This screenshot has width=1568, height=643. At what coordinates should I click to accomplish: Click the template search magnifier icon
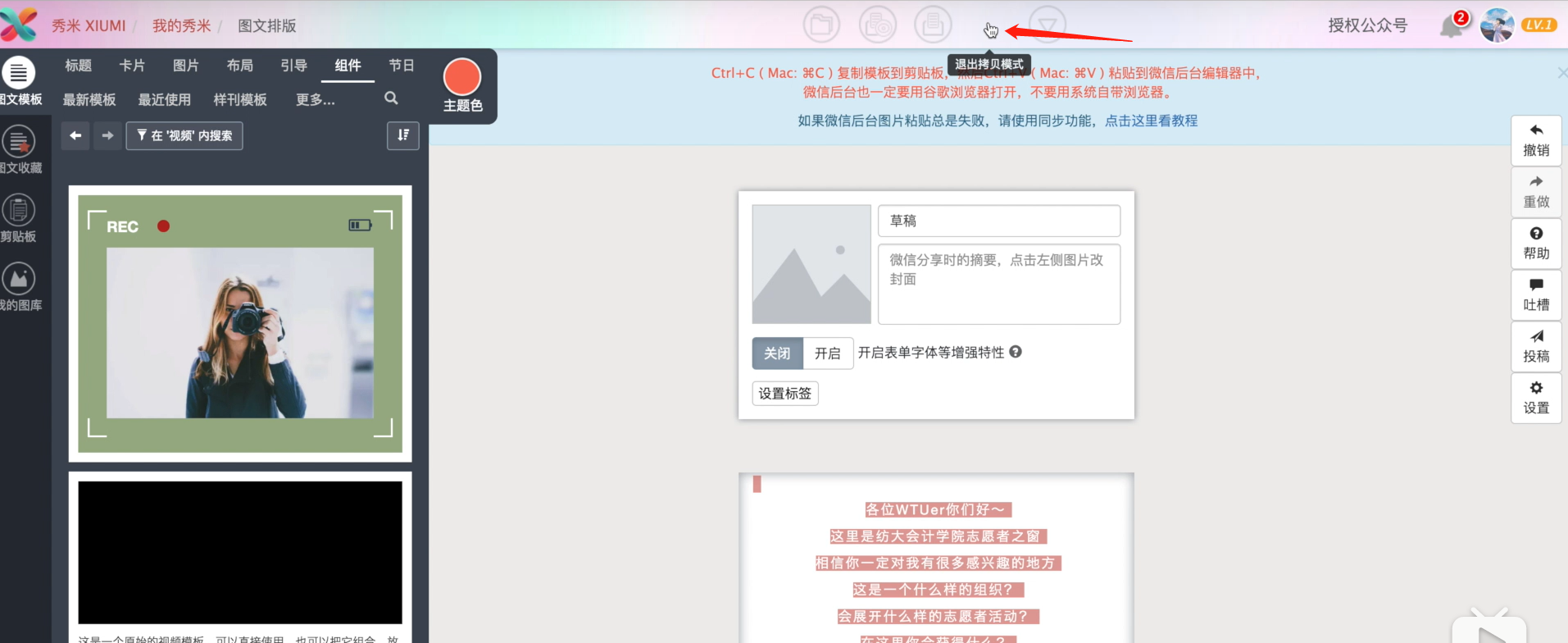[391, 98]
